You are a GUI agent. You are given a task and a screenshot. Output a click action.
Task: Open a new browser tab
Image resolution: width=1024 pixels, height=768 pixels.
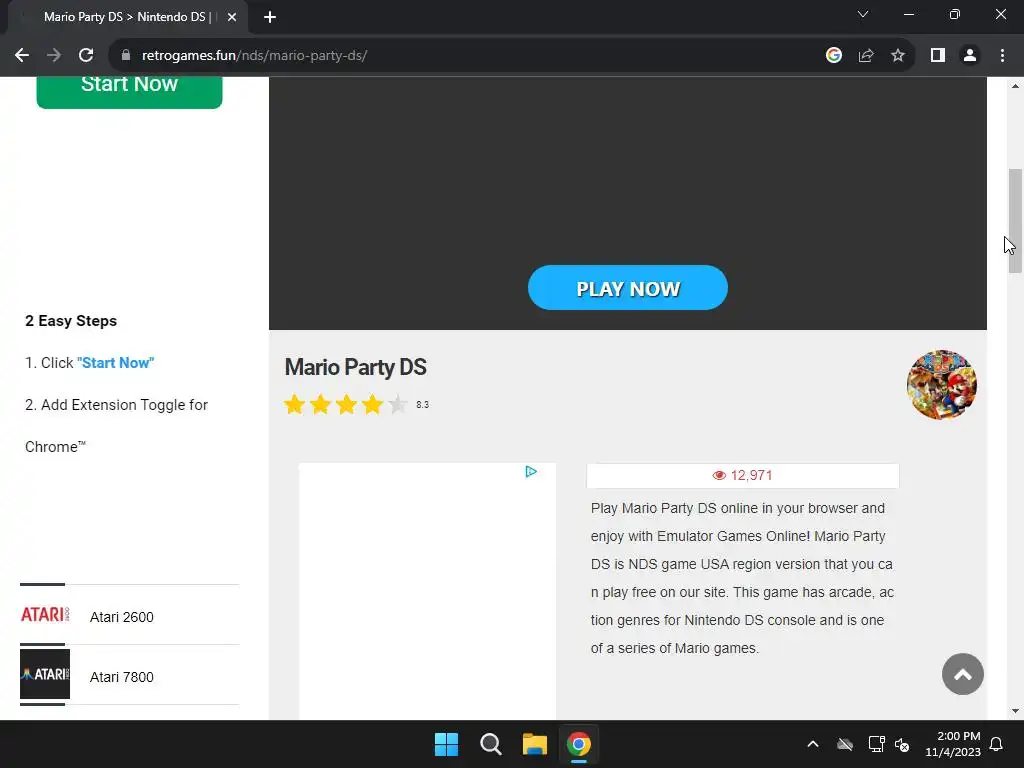pos(270,17)
